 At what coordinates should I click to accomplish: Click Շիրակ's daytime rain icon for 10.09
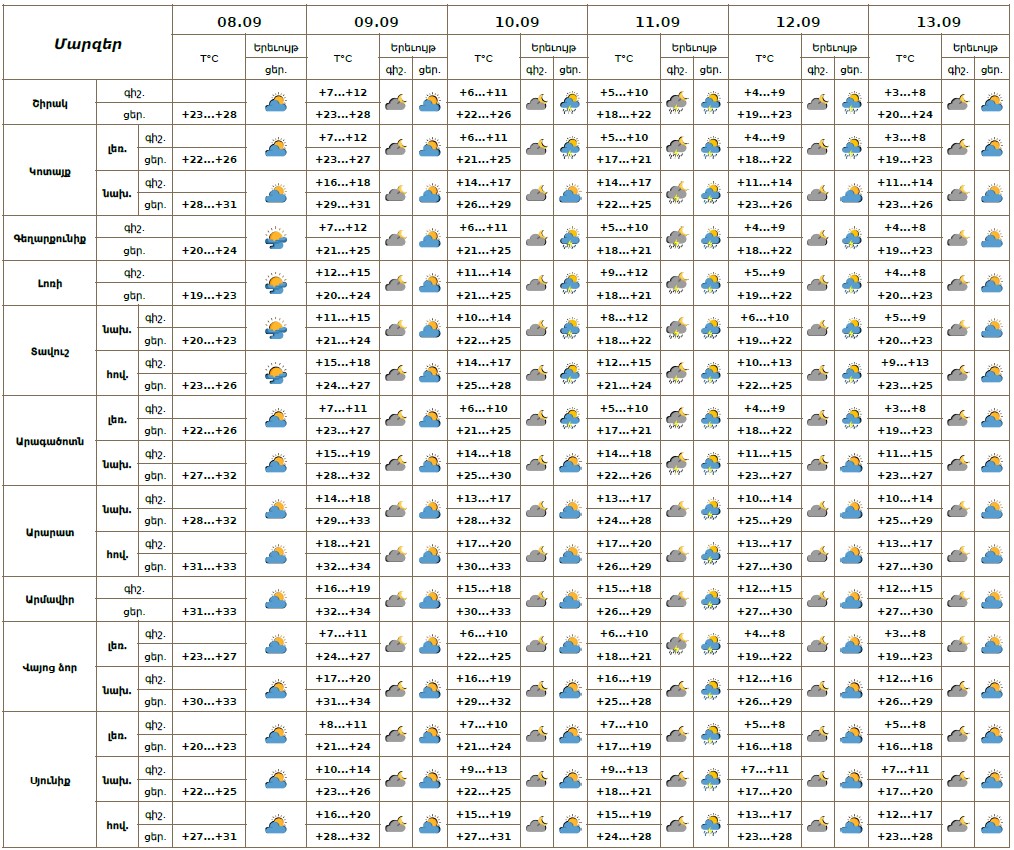(x=570, y=103)
